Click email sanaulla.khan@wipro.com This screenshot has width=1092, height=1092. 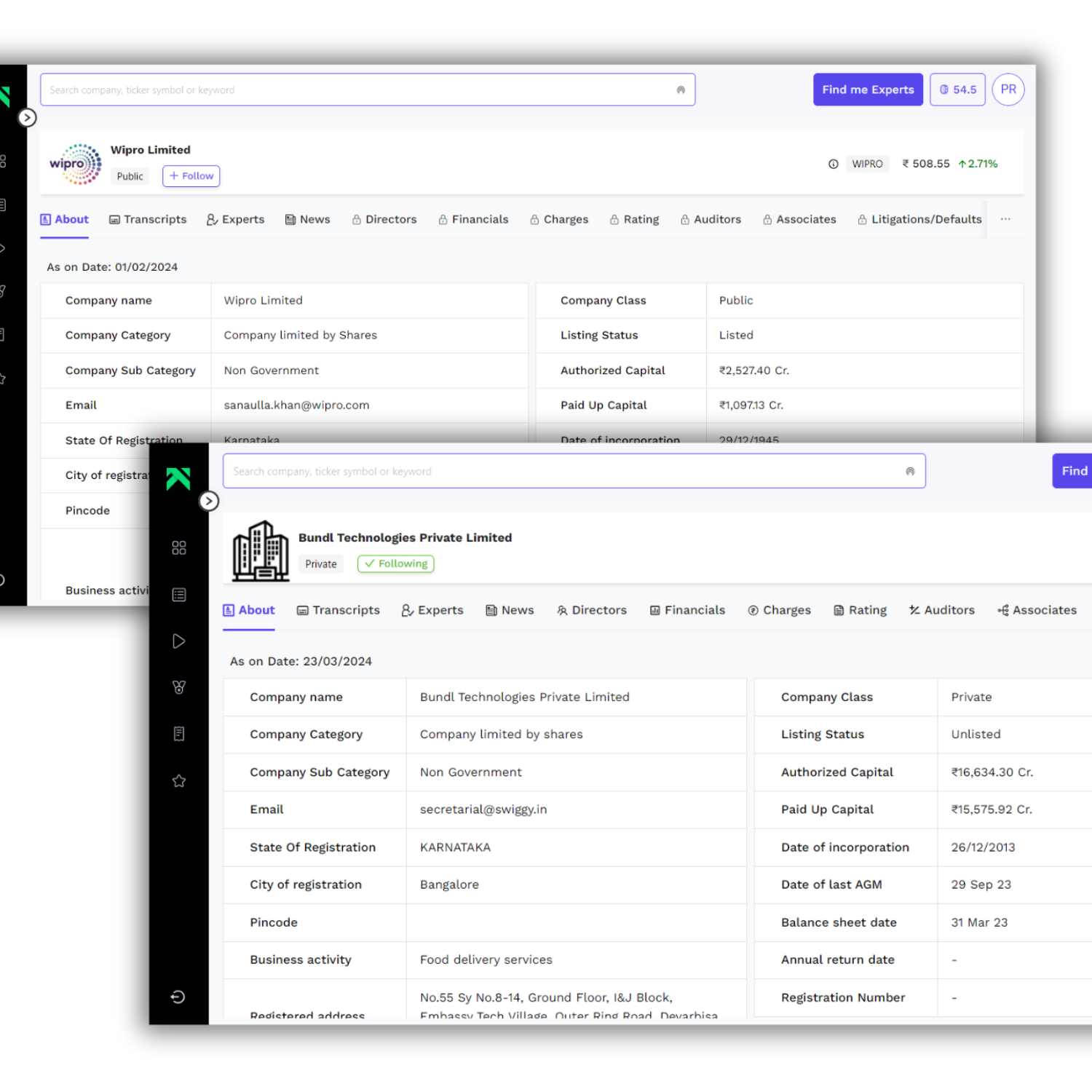[x=296, y=405]
